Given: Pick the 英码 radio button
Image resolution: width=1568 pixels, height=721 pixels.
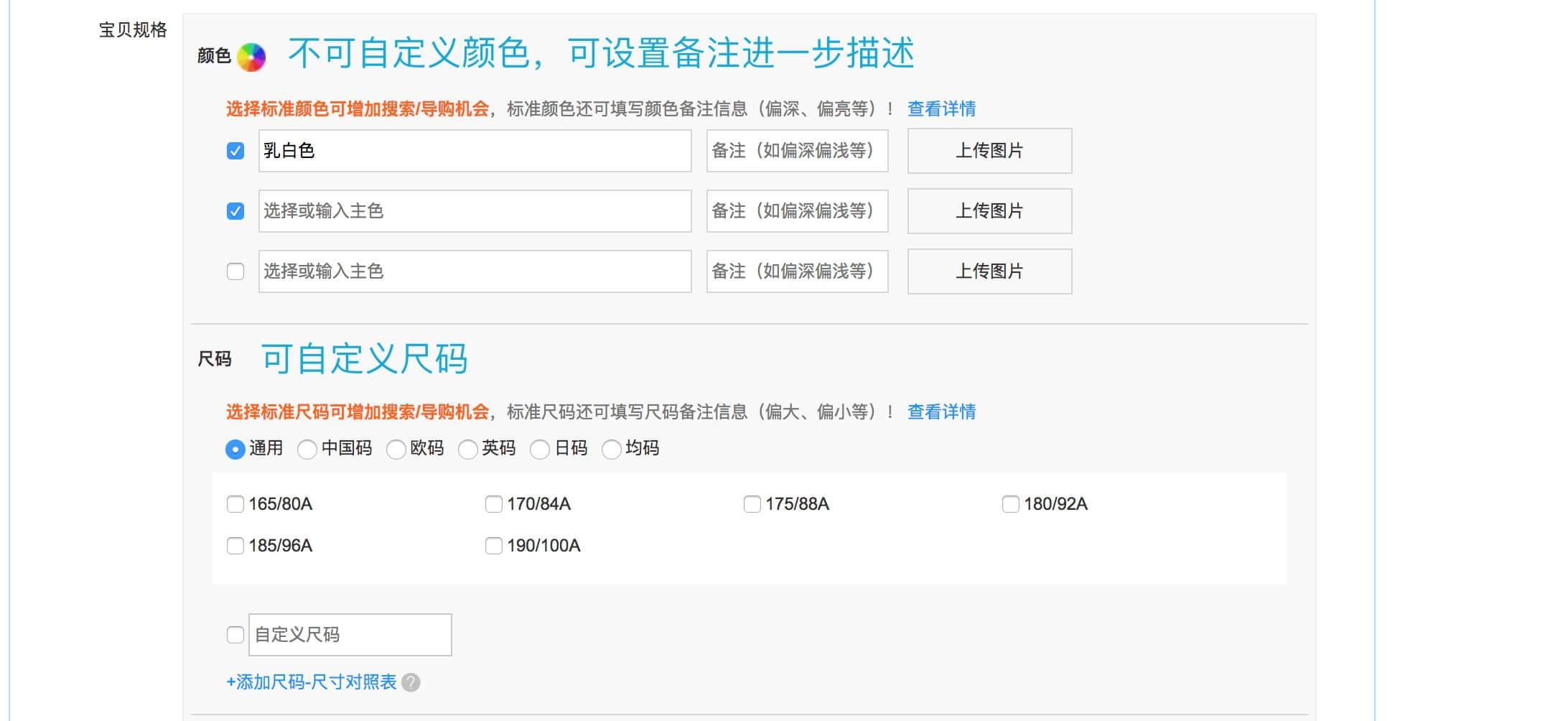Looking at the screenshot, I should click(x=468, y=450).
